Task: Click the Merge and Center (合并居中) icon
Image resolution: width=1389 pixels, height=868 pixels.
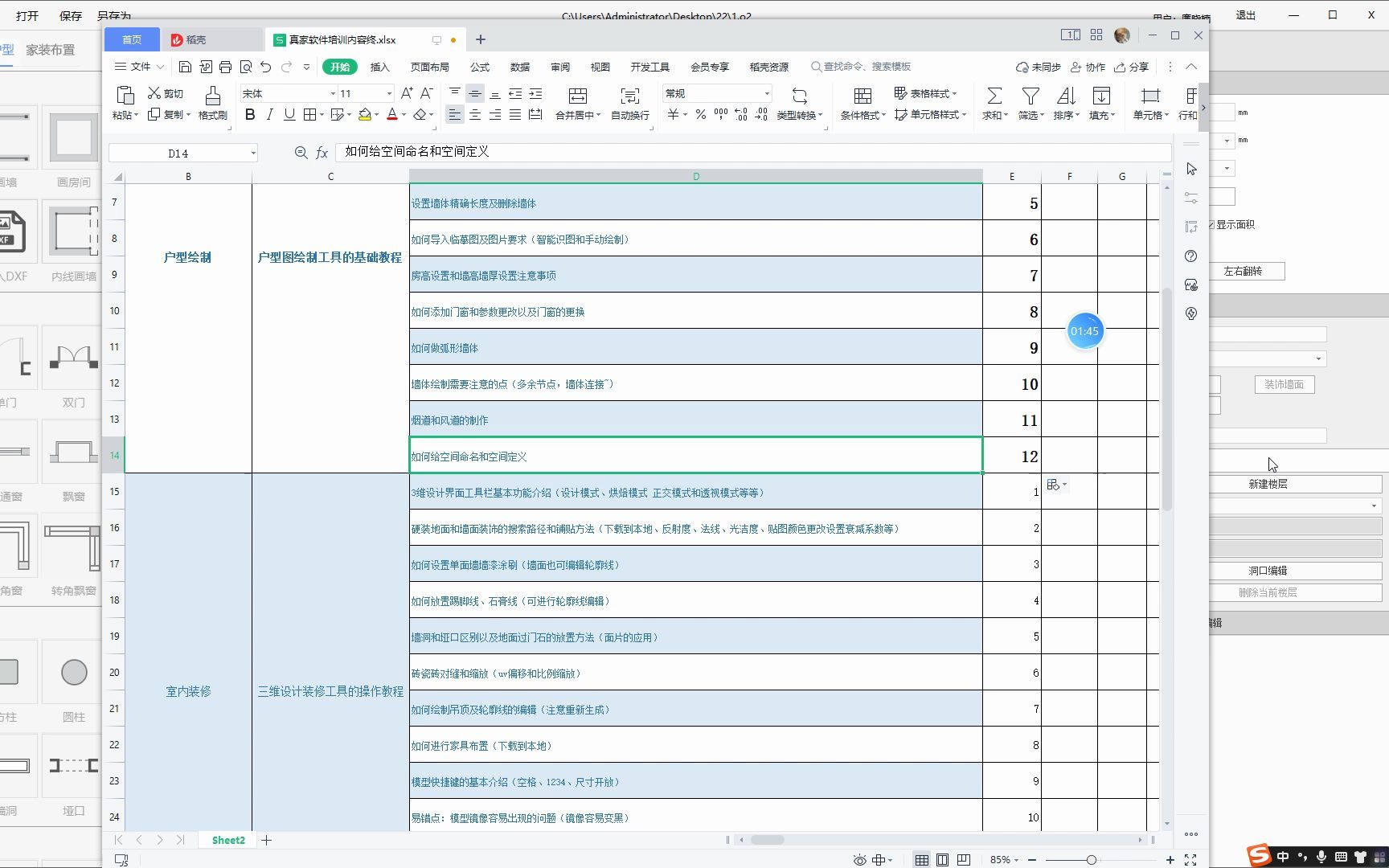Action: click(x=577, y=96)
